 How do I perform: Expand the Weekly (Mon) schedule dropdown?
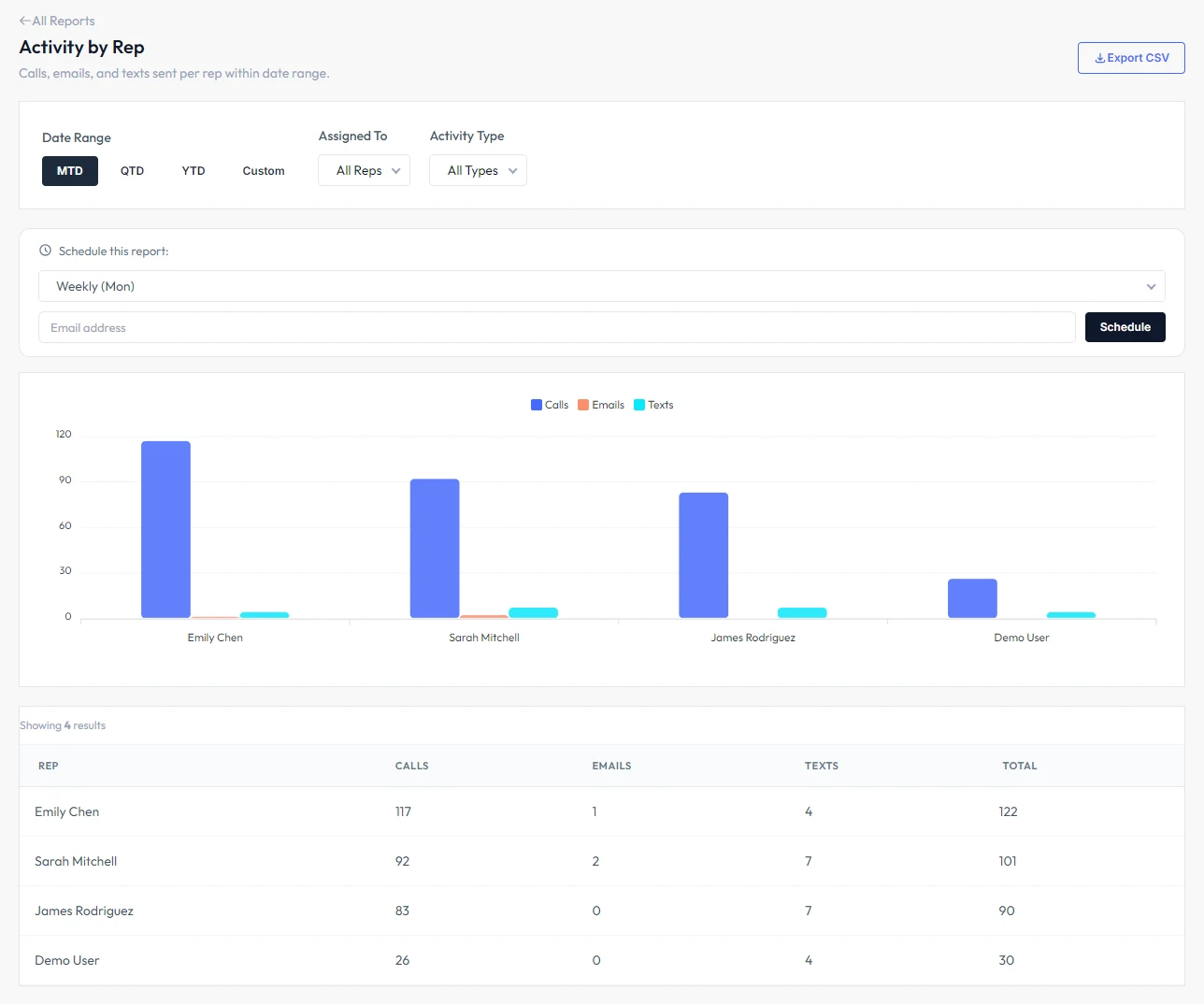coord(602,286)
